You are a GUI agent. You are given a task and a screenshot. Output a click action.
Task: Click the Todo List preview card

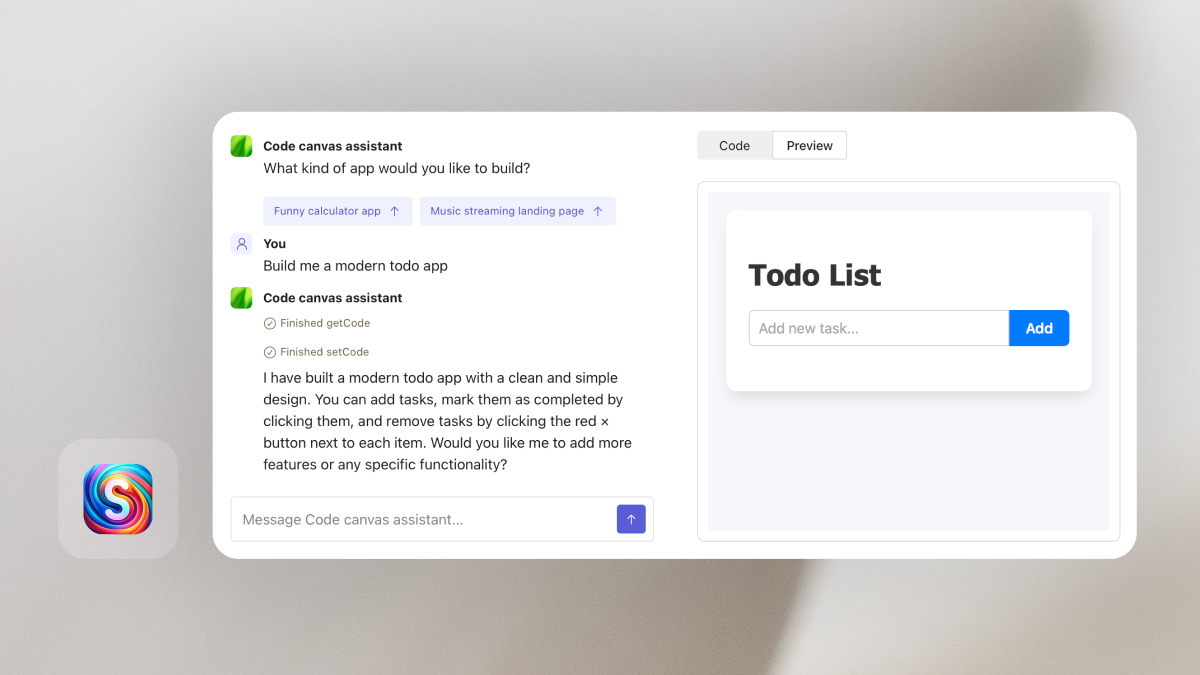tap(908, 300)
